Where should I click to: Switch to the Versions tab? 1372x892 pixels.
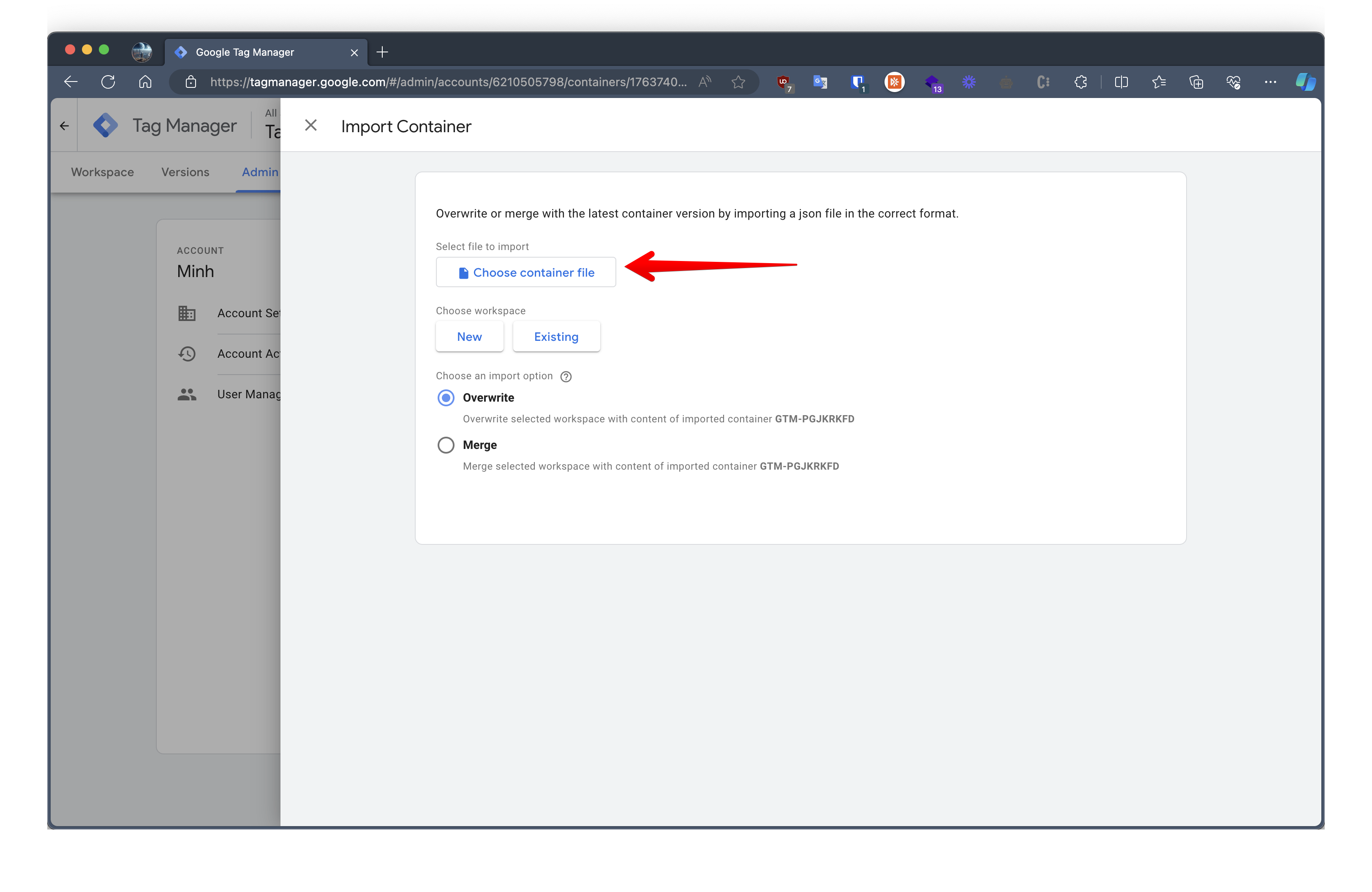click(185, 172)
